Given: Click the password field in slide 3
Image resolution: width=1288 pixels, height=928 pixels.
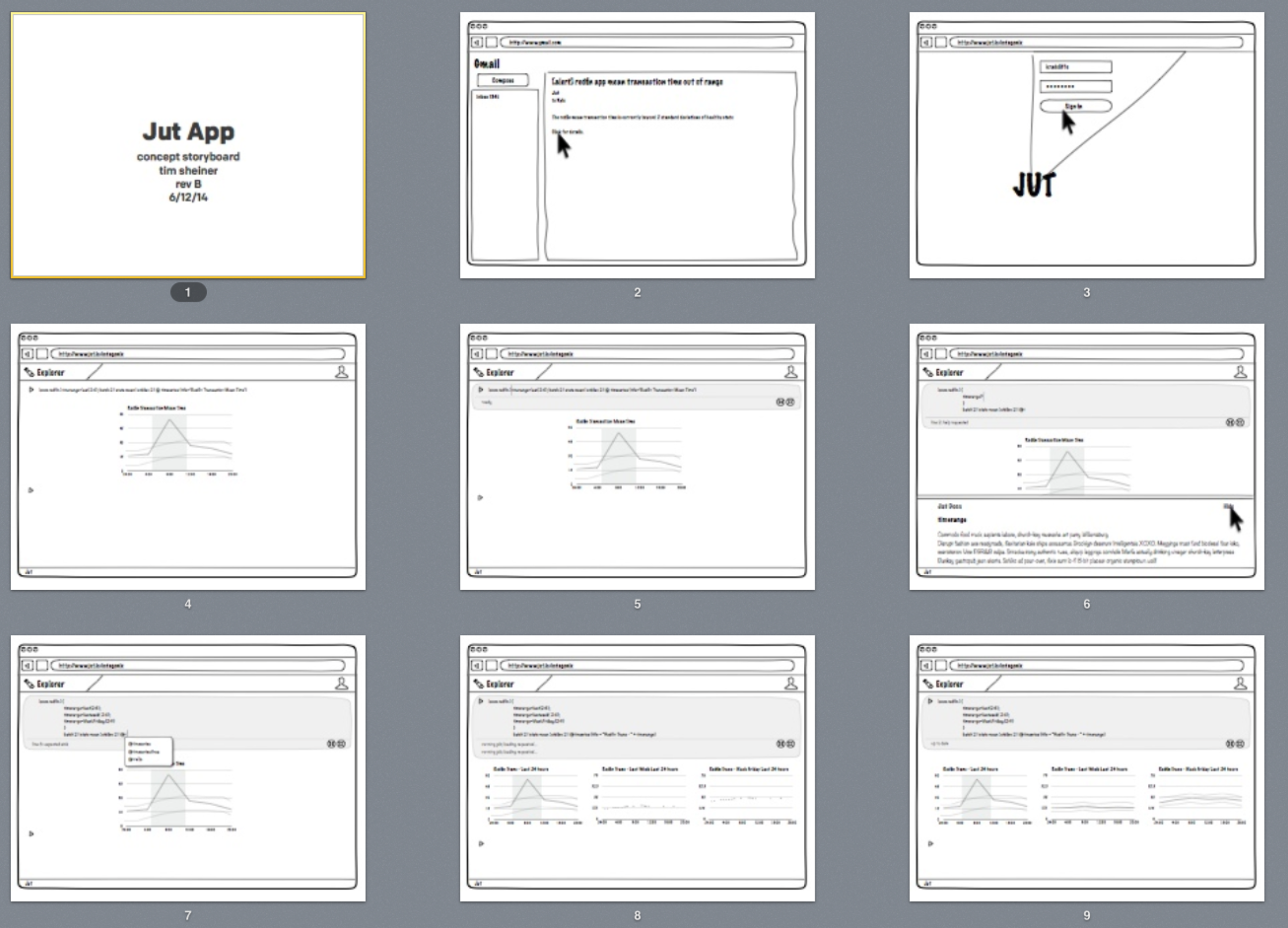Looking at the screenshot, I should (x=1075, y=86).
